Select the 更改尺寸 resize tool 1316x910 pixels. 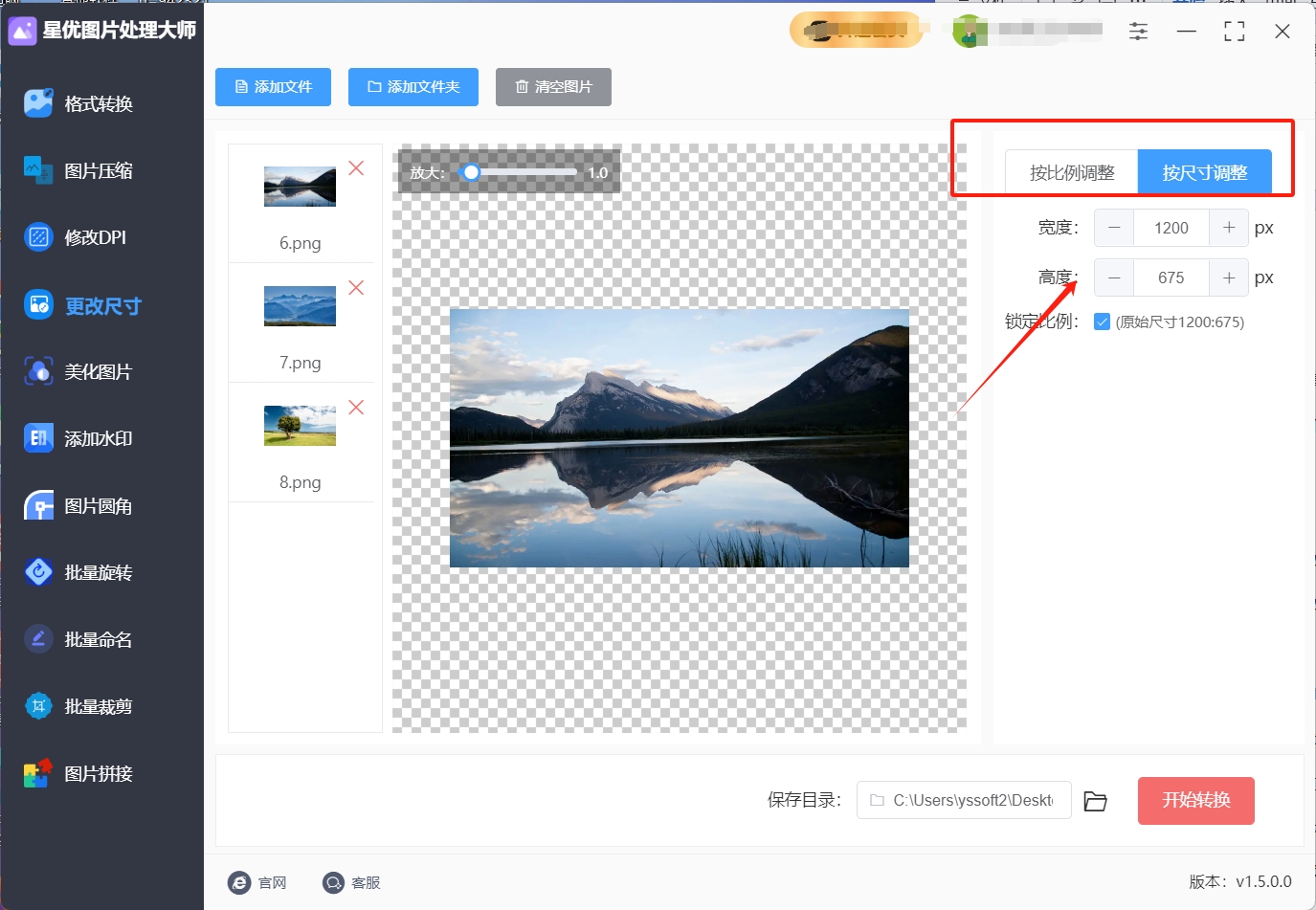tap(83, 306)
